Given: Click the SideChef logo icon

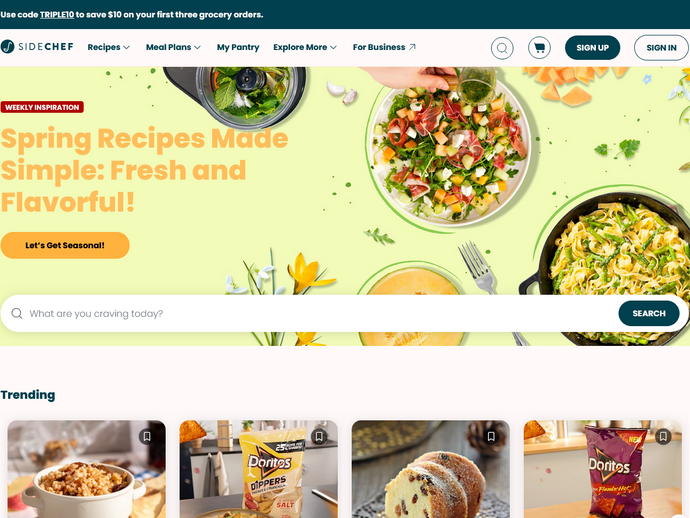Looking at the screenshot, I should coord(7,47).
